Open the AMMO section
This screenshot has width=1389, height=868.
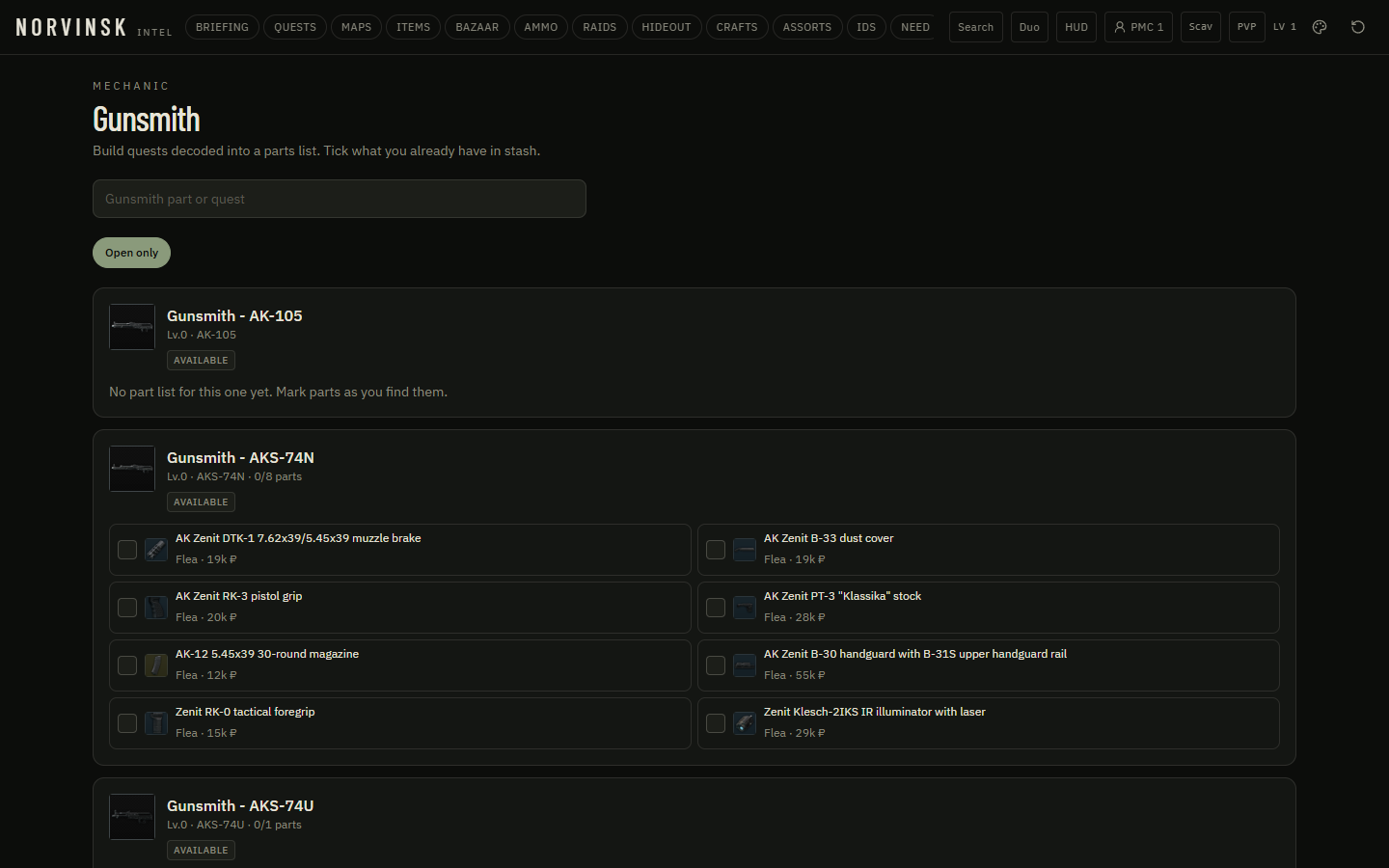(x=541, y=27)
